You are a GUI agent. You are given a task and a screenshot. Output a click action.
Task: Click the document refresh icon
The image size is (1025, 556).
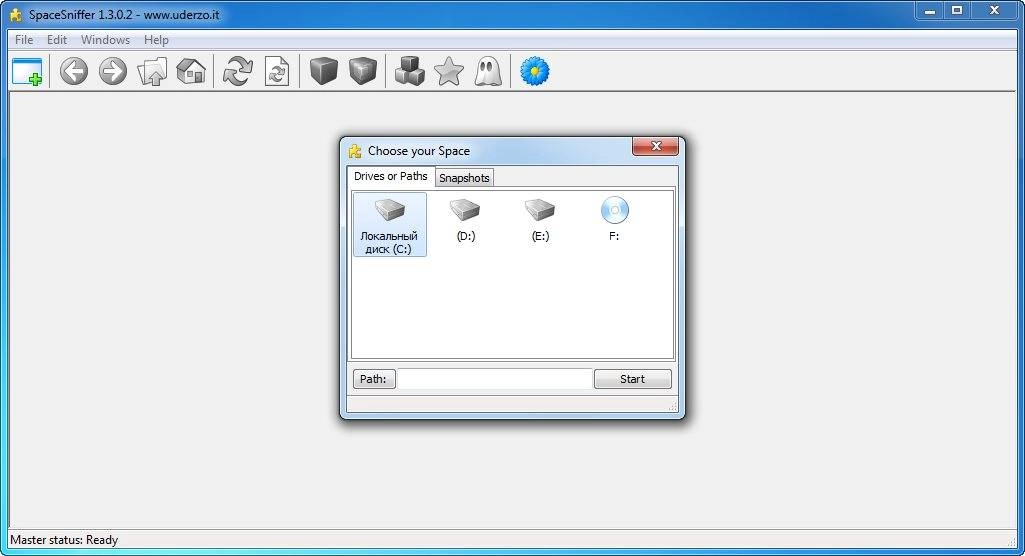pyautogui.click(x=277, y=71)
